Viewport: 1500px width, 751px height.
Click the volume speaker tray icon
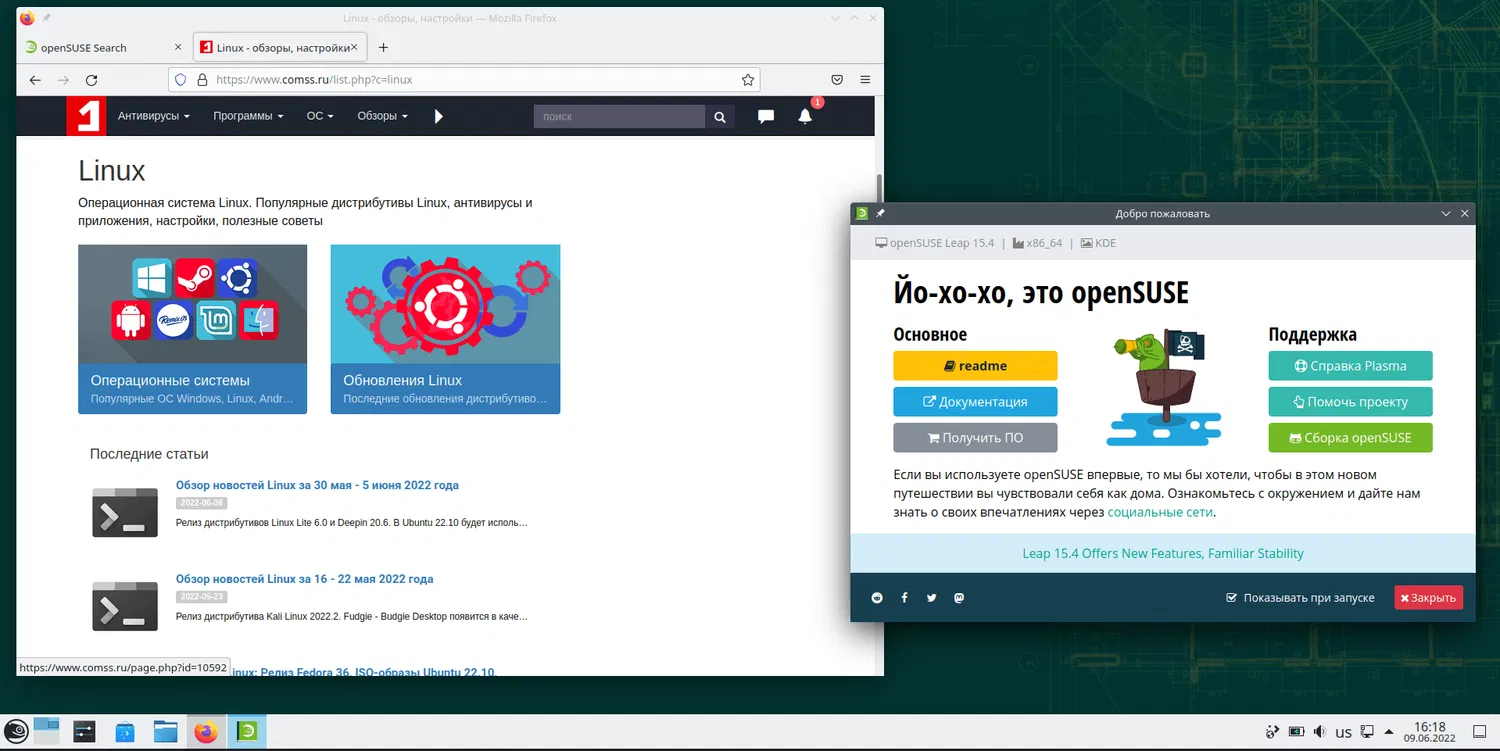(1319, 732)
